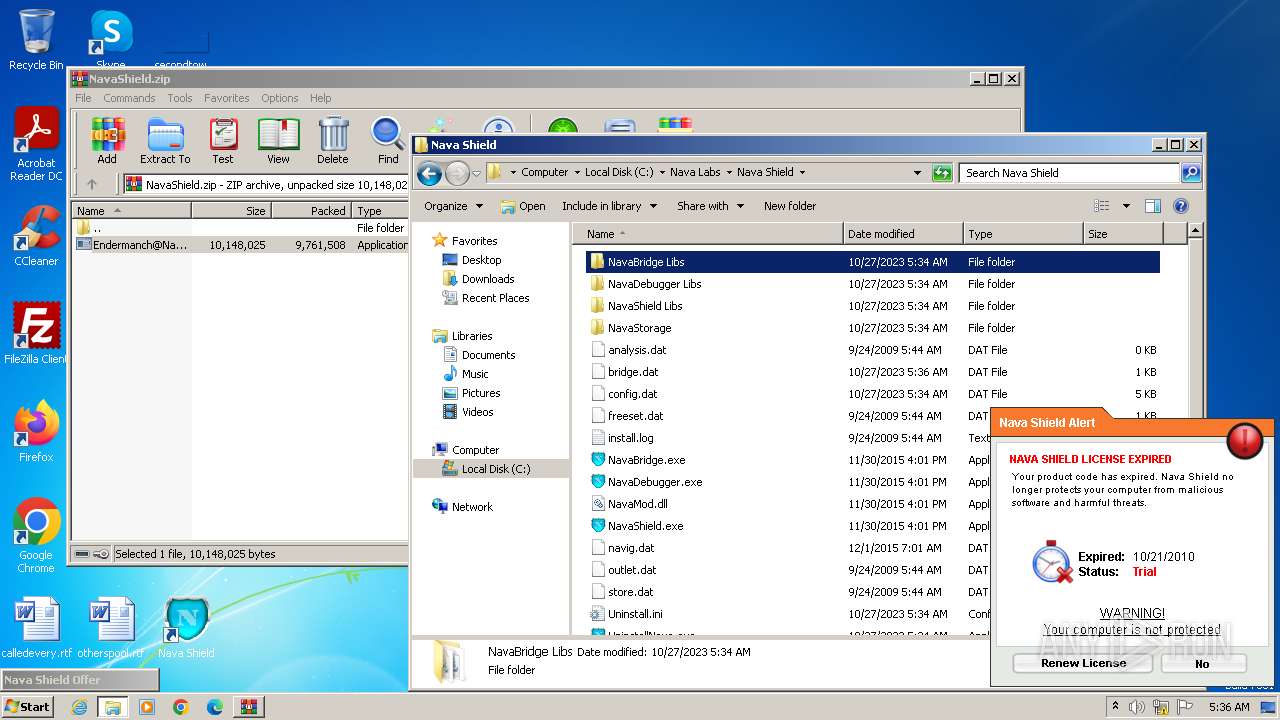Open Firefox desktop shortcut
1280x720 pixels.
point(36,431)
